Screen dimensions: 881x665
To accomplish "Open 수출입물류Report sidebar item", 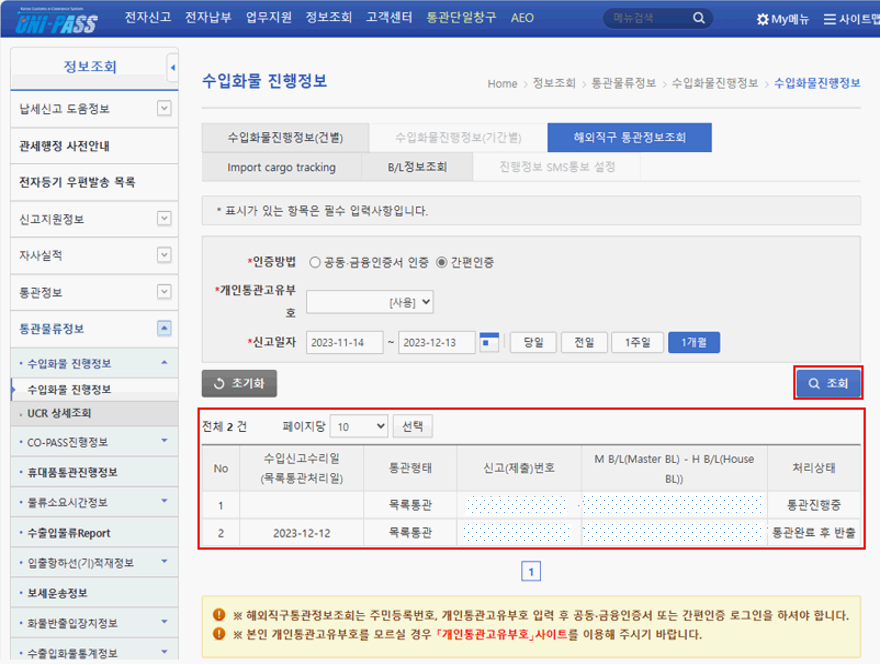I will (x=94, y=533).
